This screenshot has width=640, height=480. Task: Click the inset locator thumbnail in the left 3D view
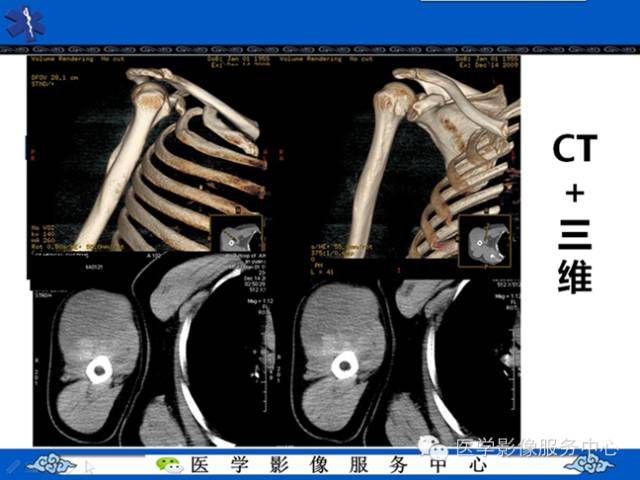coord(237,234)
